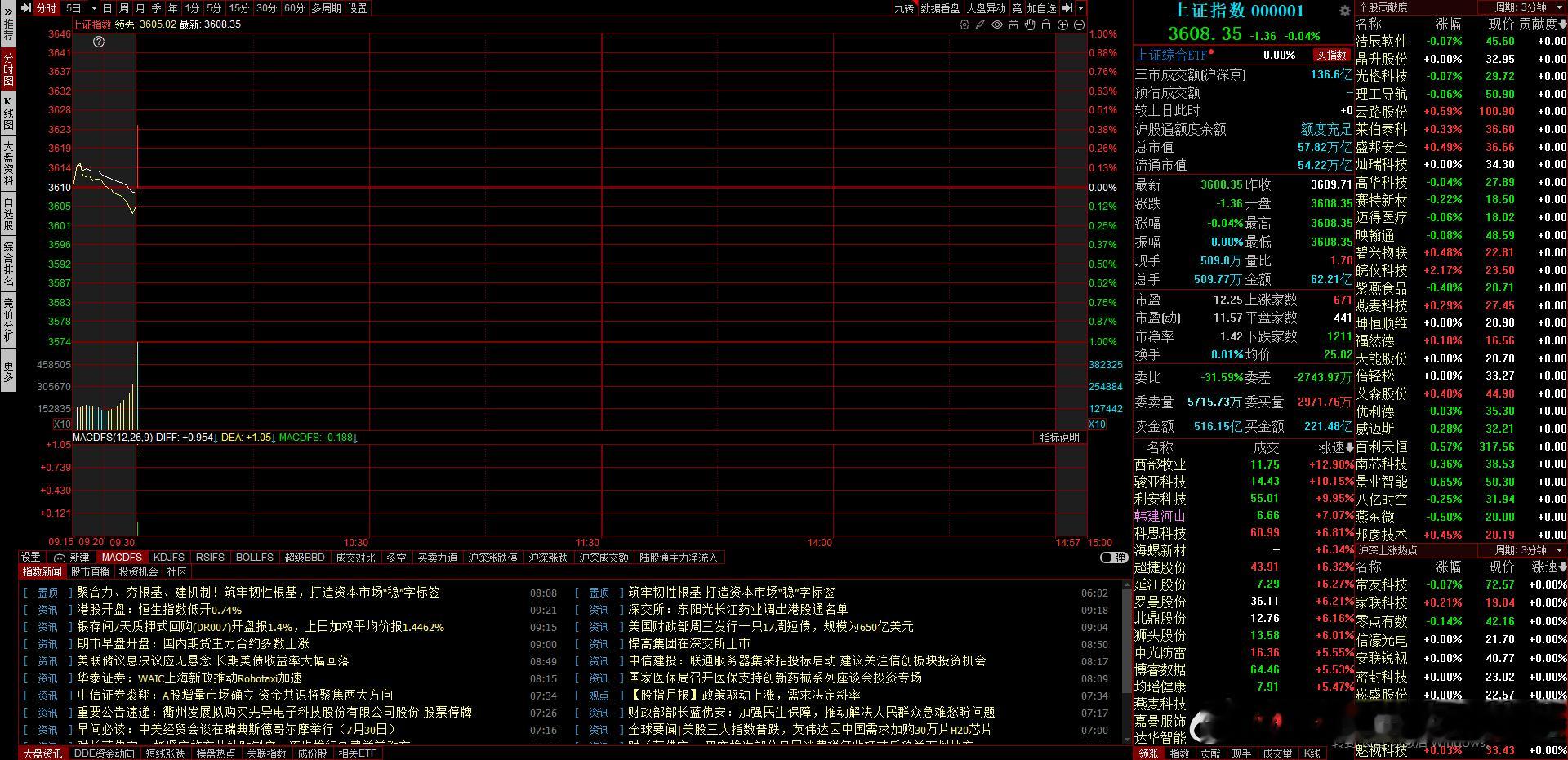Screen dimensions: 1568x760
Task: Open the 大盘资料 sidebar tab
Action: tap(8, 163)
